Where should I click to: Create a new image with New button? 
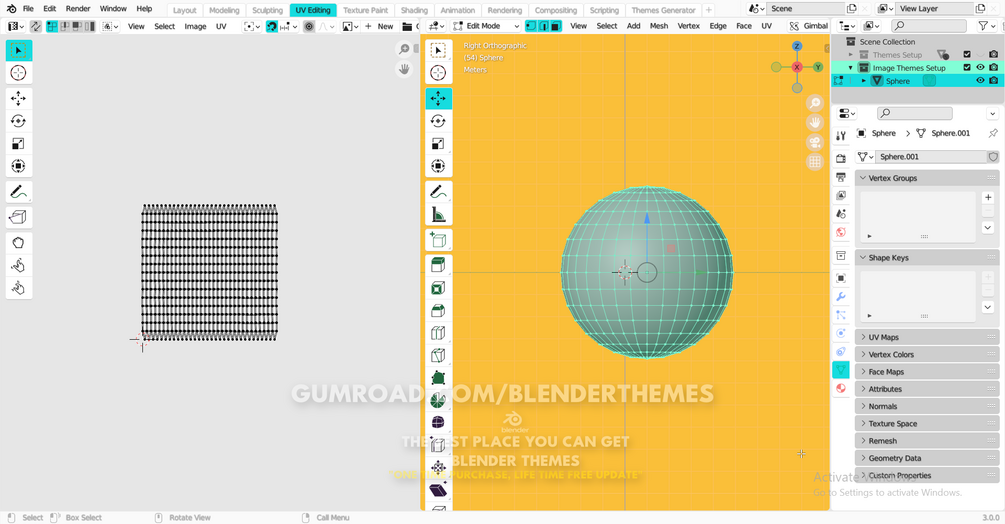379,26
